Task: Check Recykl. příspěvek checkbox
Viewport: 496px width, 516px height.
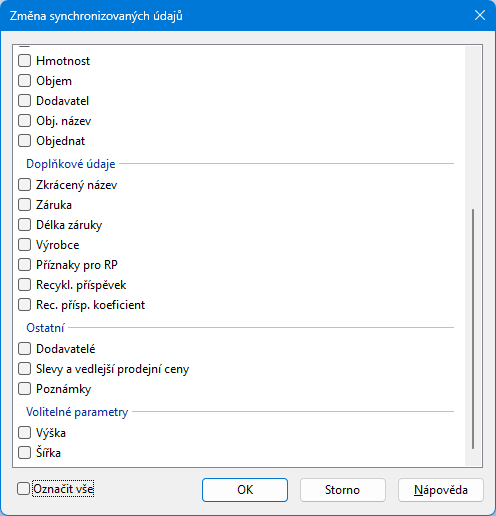Action: pyautogui.click(x=24, y=285)
